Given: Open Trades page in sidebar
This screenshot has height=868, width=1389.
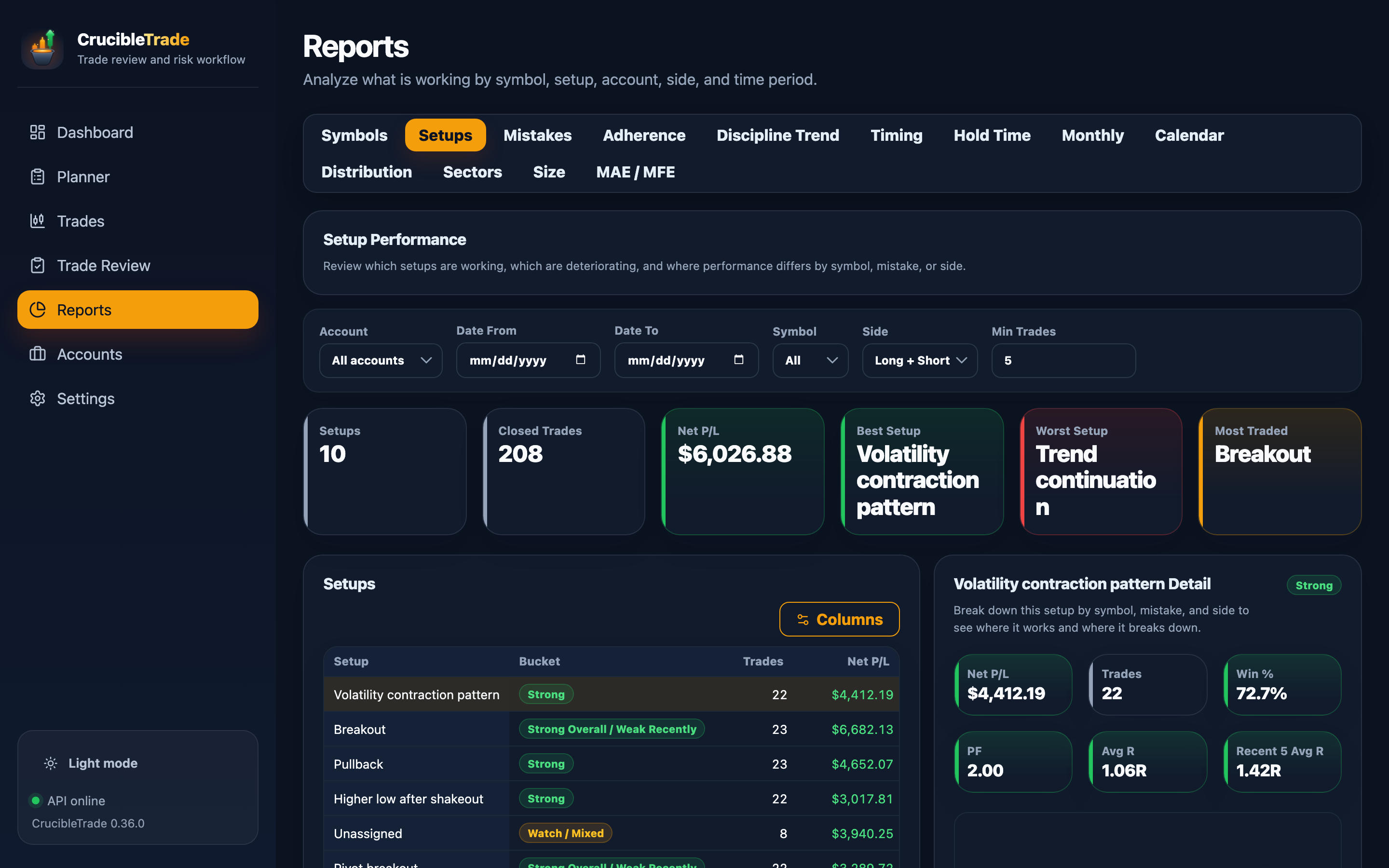Looking at the screenshot, I should pos(138,221).
